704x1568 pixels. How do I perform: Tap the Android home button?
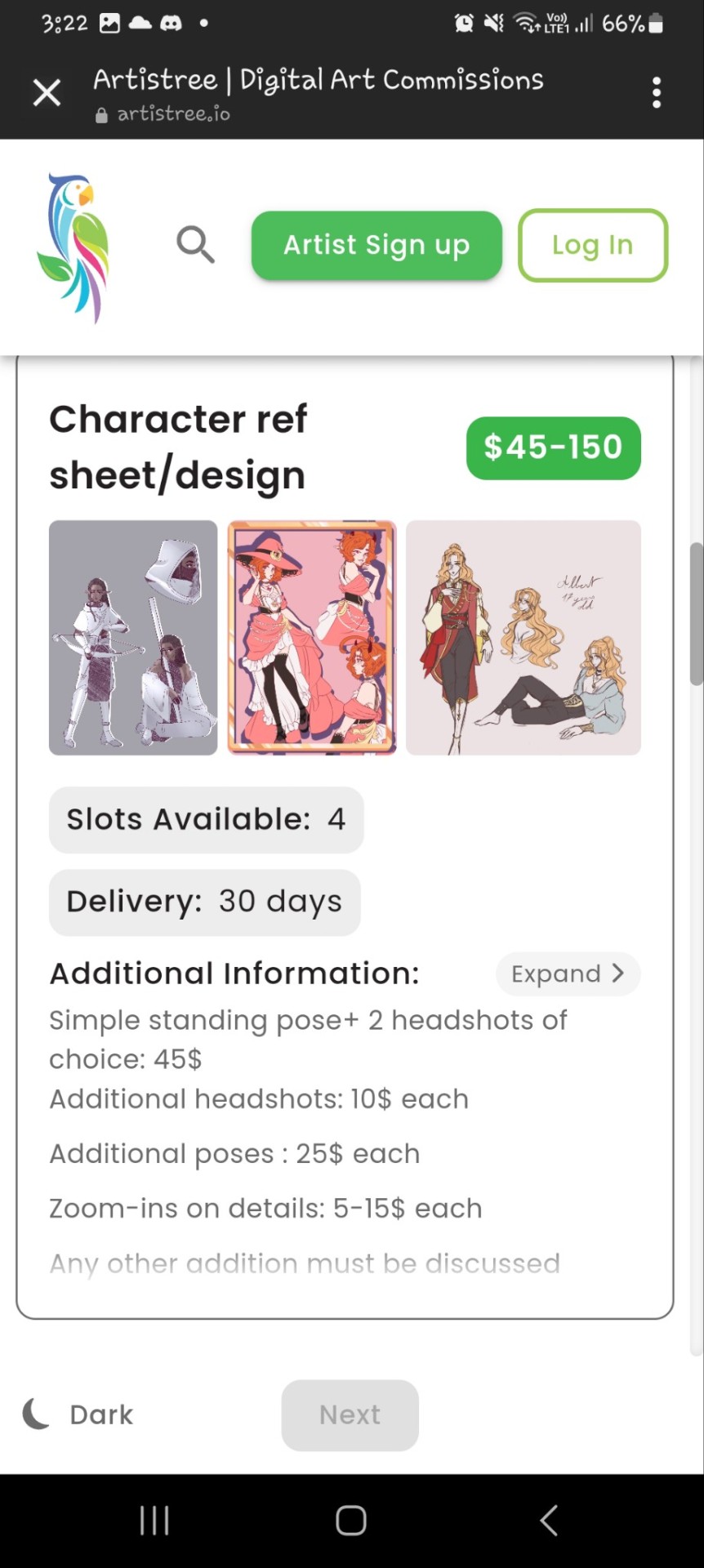coord(351,1521)
